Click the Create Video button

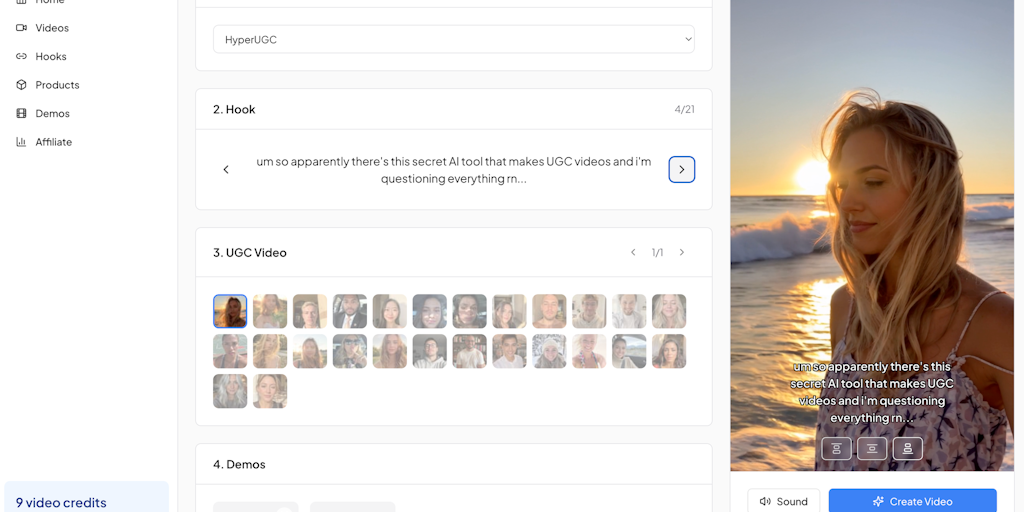point(913,502)
